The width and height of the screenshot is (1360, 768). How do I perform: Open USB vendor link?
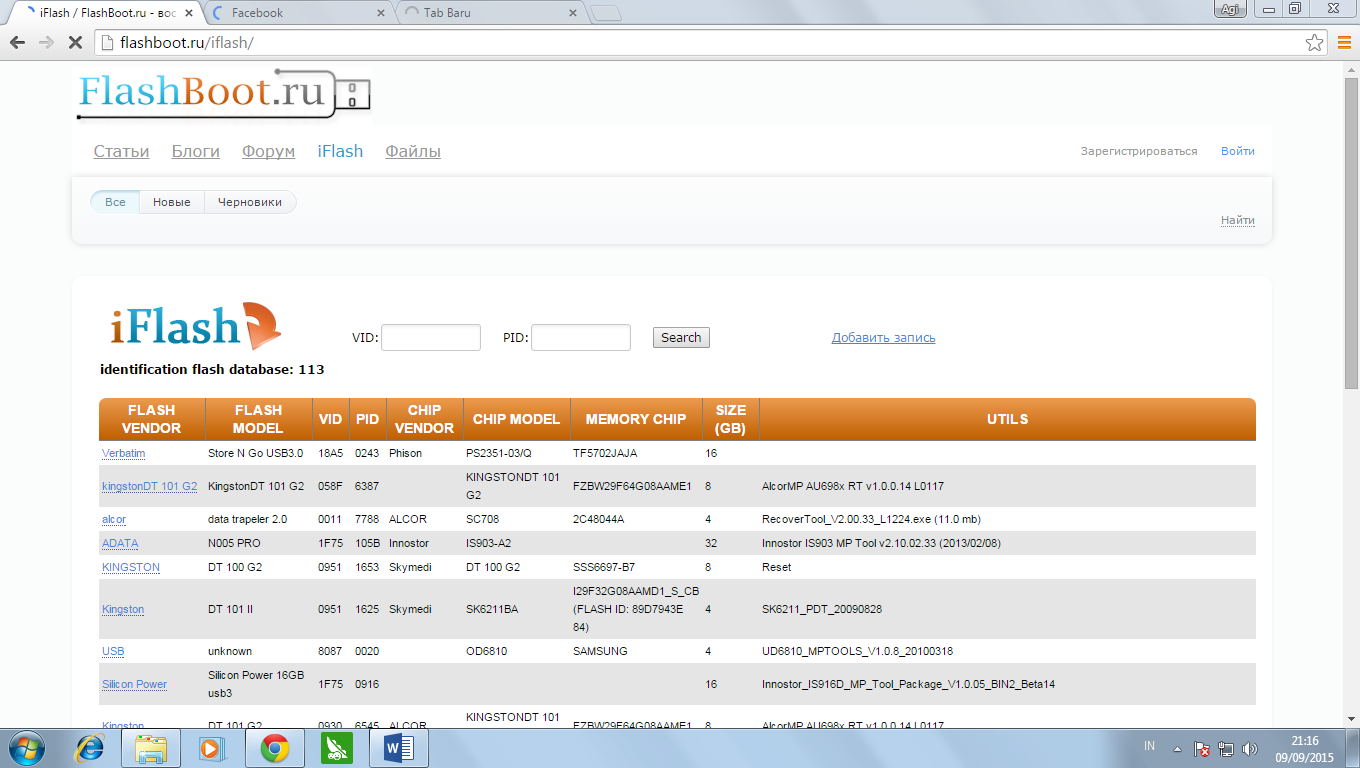point(113,651)
